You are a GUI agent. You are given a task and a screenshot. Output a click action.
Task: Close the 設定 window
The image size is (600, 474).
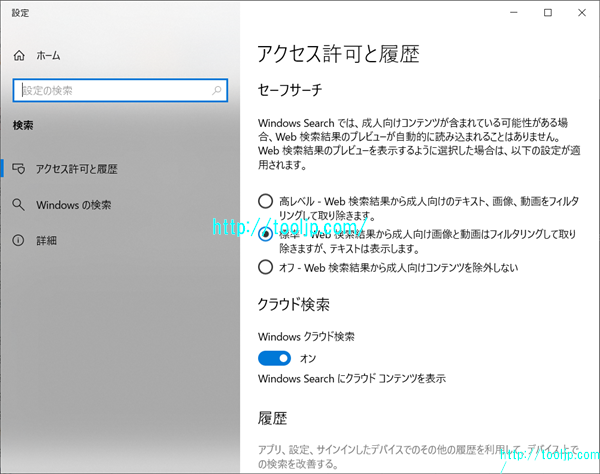(582, 13)
